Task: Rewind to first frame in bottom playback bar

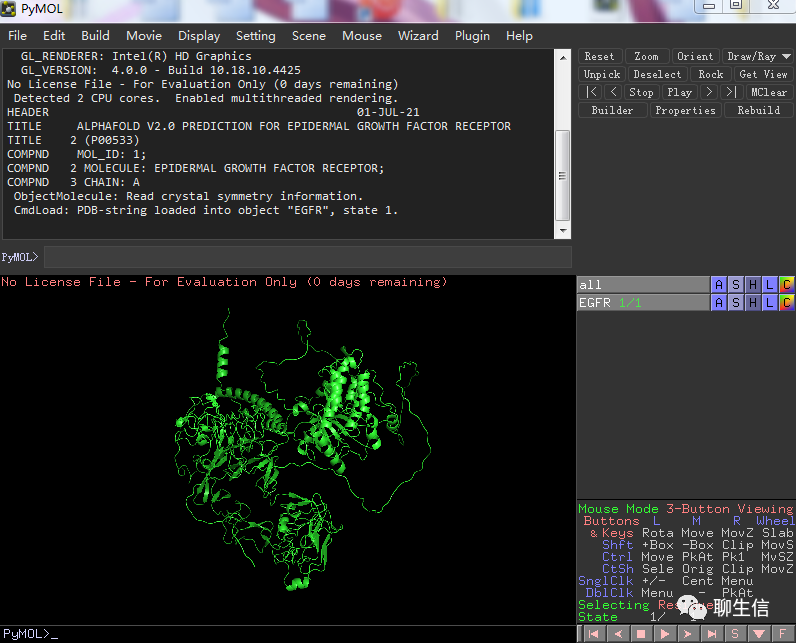Action: (x=593, y=633)
